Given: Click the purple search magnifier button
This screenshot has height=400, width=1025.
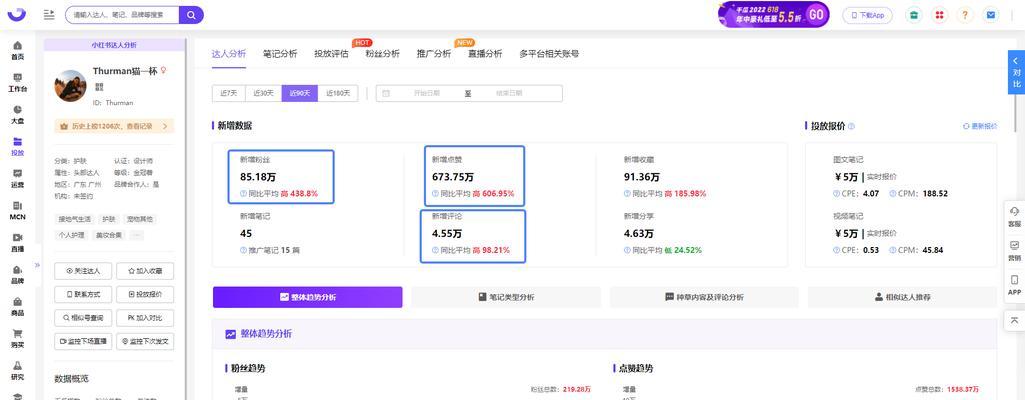Looking at the screenshot, I should [x=191, y=14].
